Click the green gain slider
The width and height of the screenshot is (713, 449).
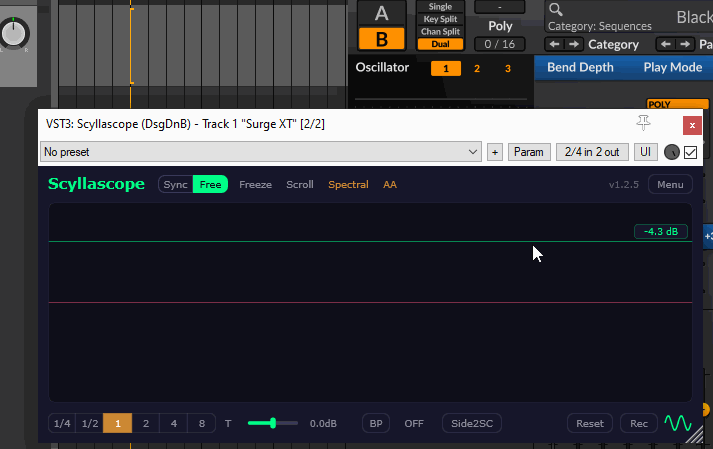click(x=273, y=423)
